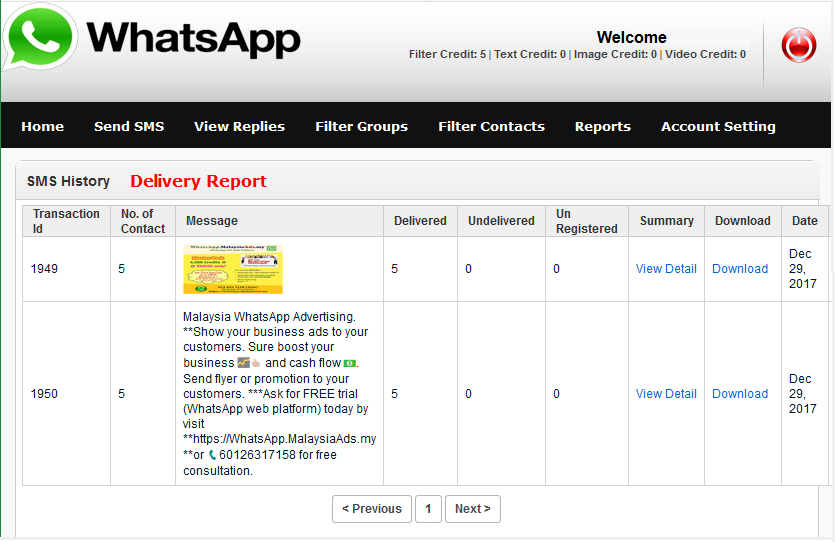Click the https://WhatsApp.MalaysiaAds.my URL text
The height and width of the screenshot is (542, 837).
(285, 439)
